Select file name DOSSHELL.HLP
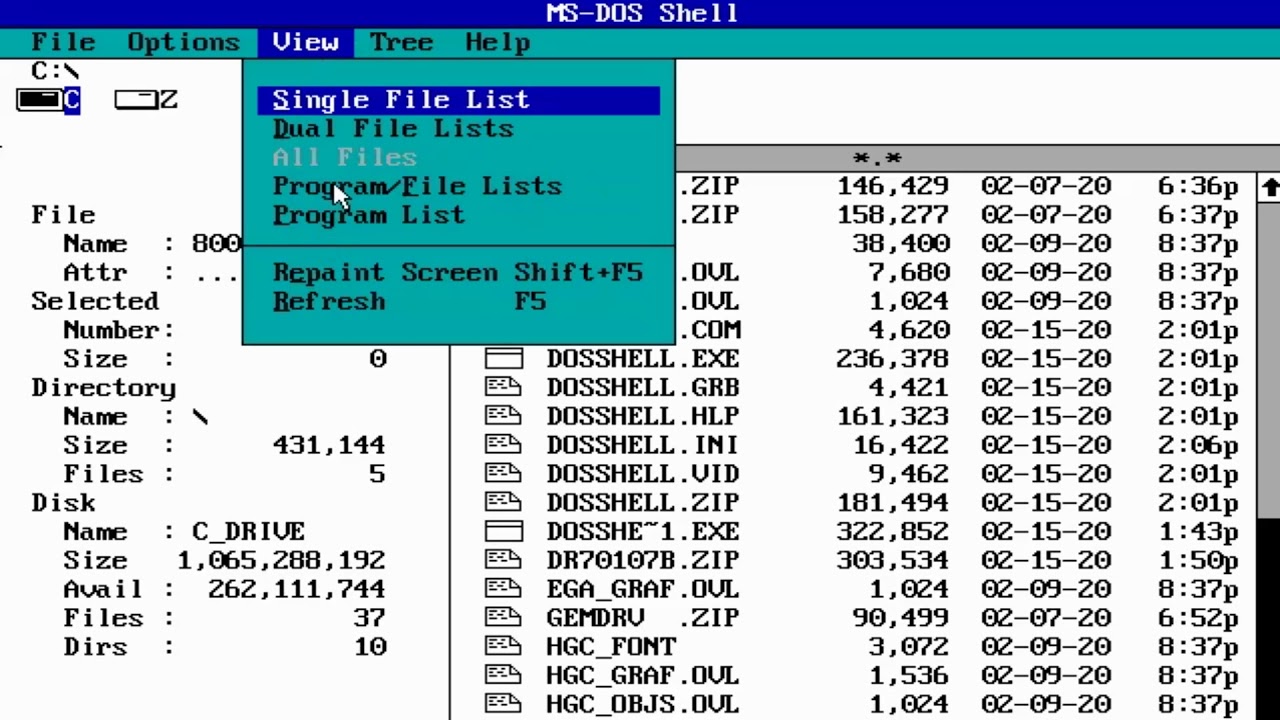This screenshot has width=1280, height=720. [x=643, y=417]
